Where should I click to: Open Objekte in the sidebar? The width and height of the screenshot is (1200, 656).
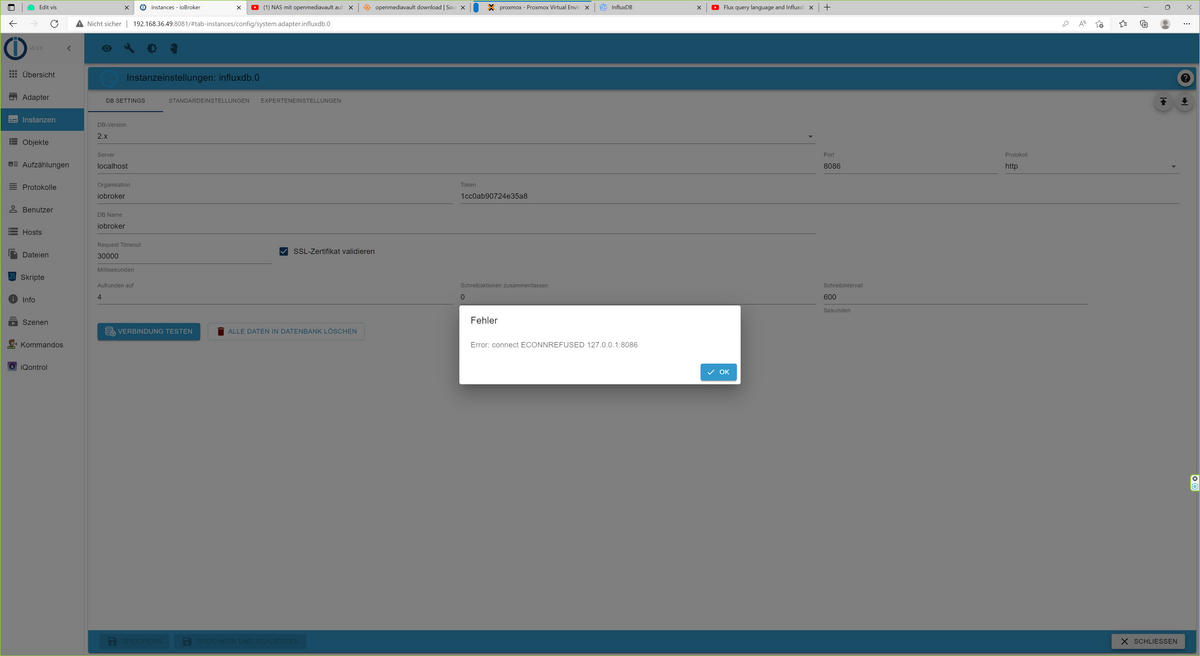pyautogui.click(x=42, y=142)
